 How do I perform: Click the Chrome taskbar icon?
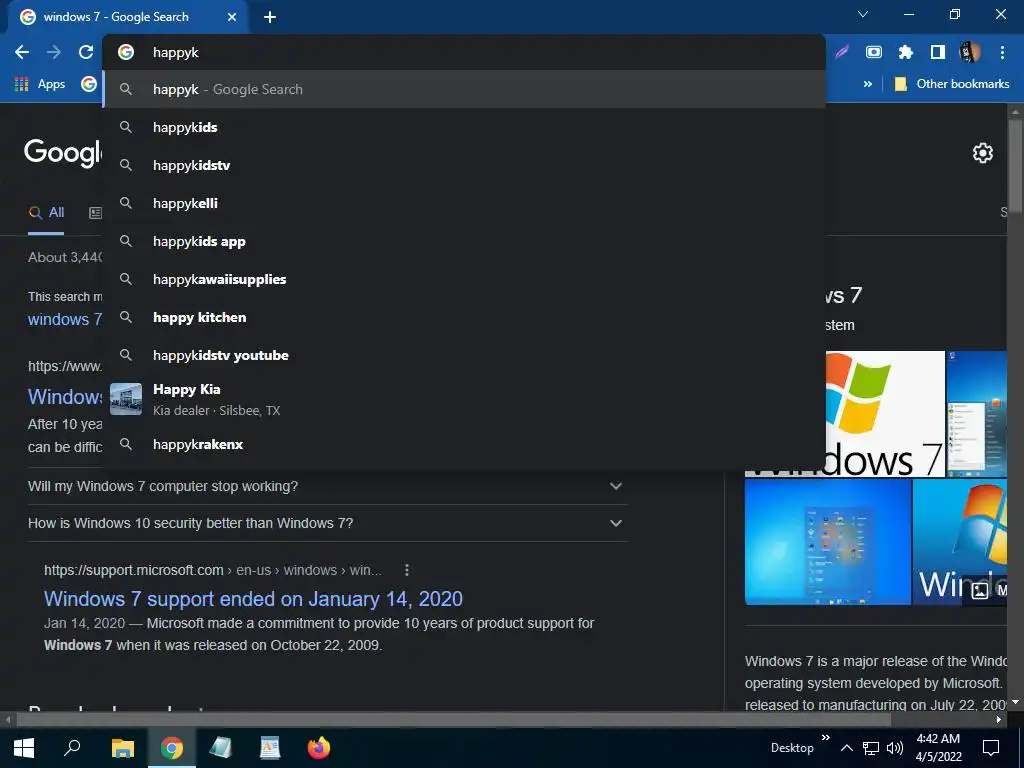click(172, 747)
